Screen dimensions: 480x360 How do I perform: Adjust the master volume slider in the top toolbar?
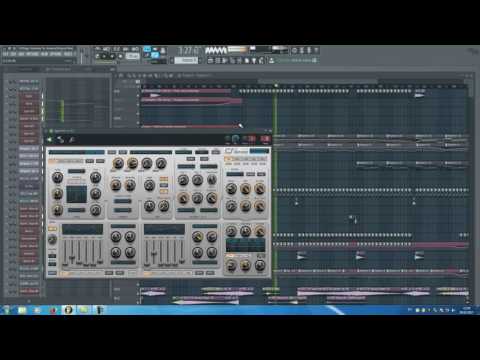coord(81,55)
